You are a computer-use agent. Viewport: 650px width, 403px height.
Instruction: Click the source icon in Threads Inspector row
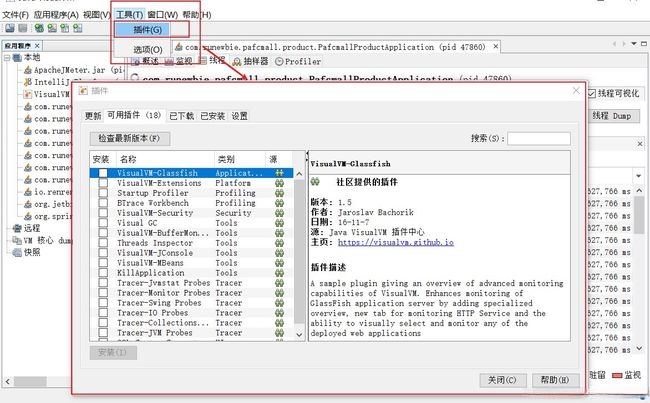click(279, 243)
